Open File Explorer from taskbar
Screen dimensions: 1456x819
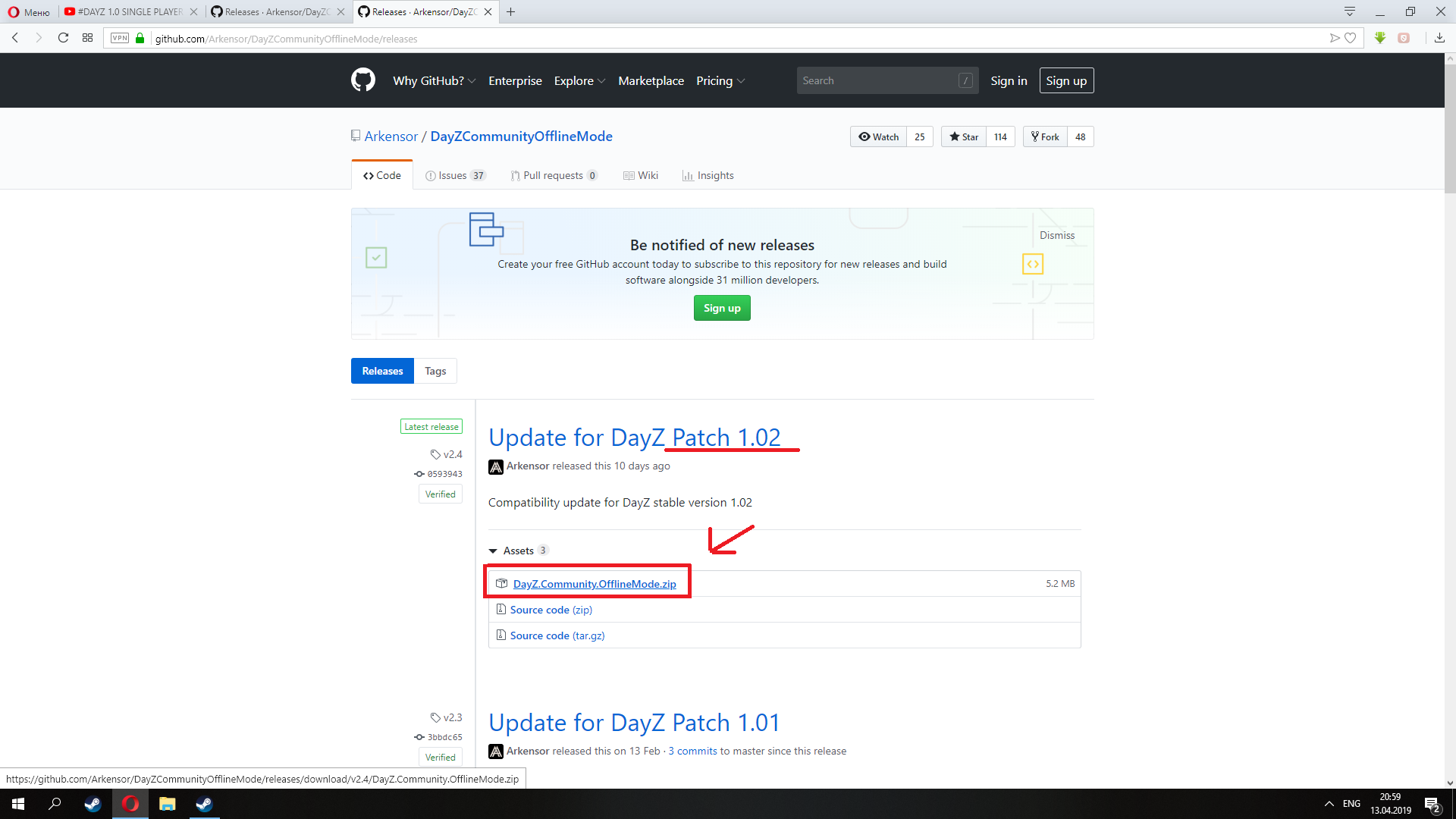click(x=168, y=804)
